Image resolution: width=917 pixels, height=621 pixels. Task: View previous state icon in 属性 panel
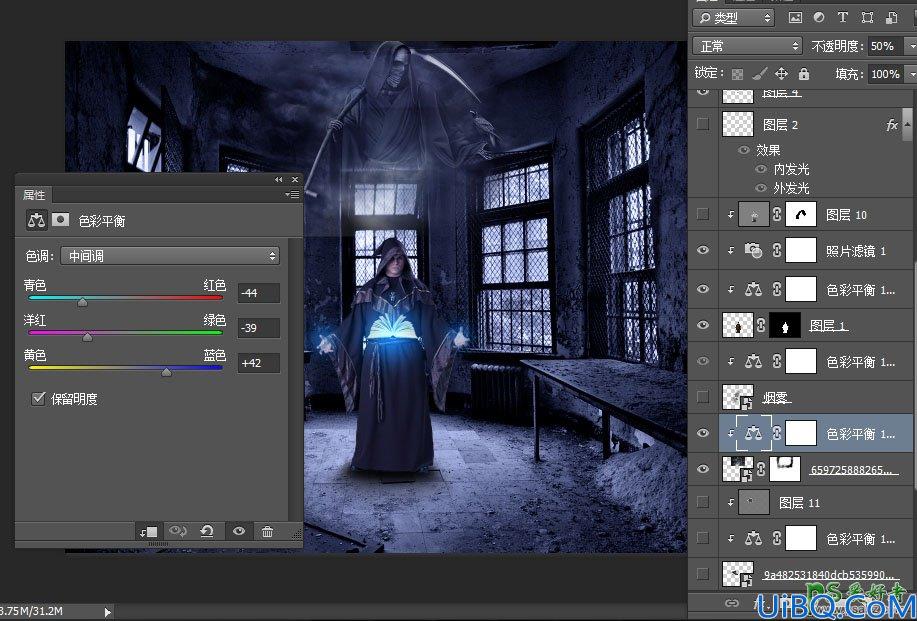(x=177, y=531)
